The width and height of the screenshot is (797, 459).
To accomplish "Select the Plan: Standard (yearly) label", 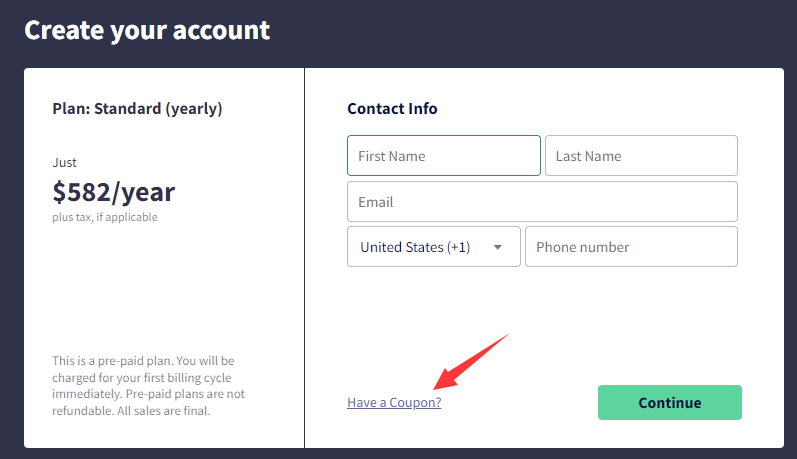I will (x=137, y=108).
